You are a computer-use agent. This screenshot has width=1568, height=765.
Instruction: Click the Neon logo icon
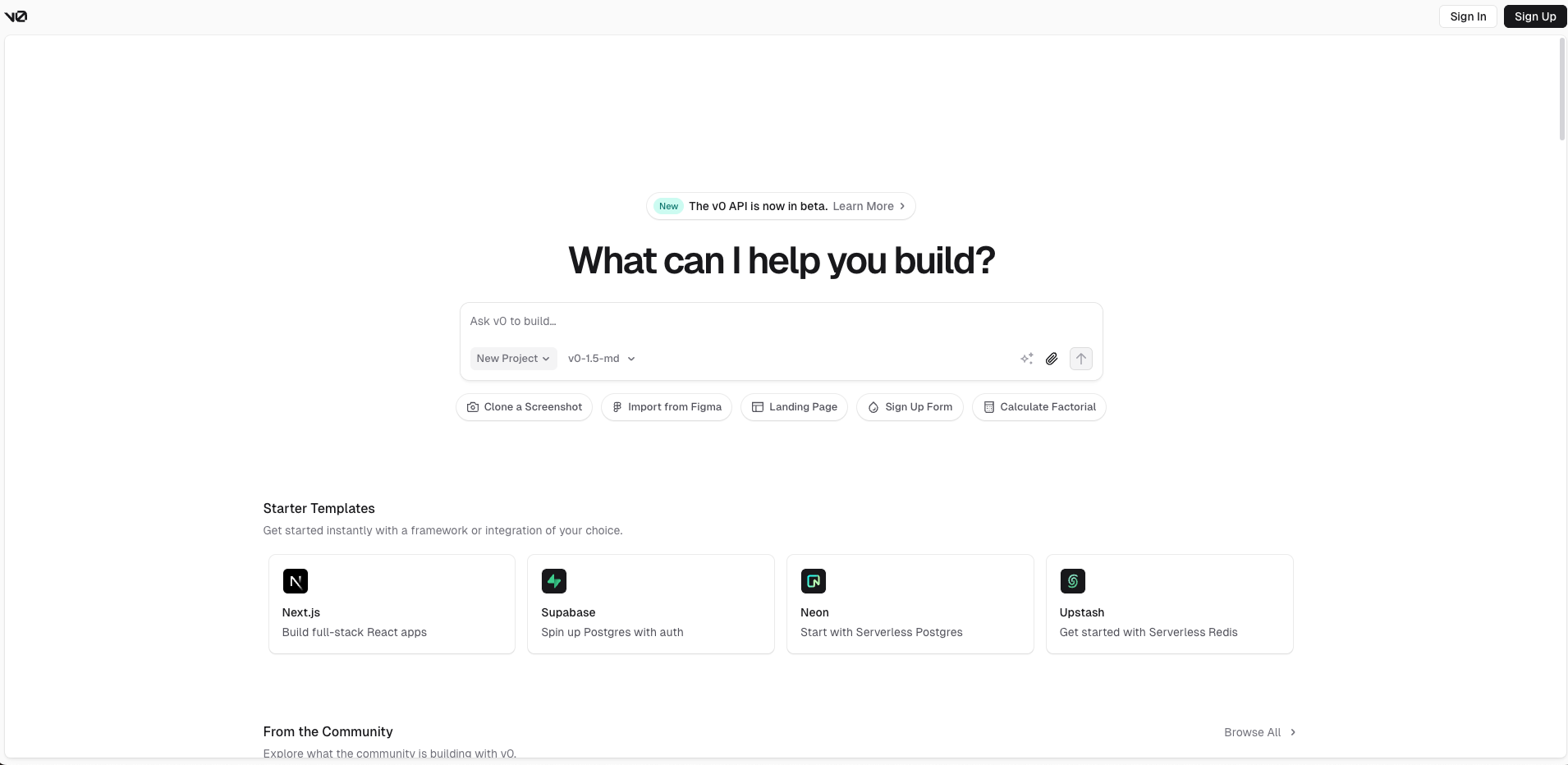pyautogui.click(x=814, y=581)
